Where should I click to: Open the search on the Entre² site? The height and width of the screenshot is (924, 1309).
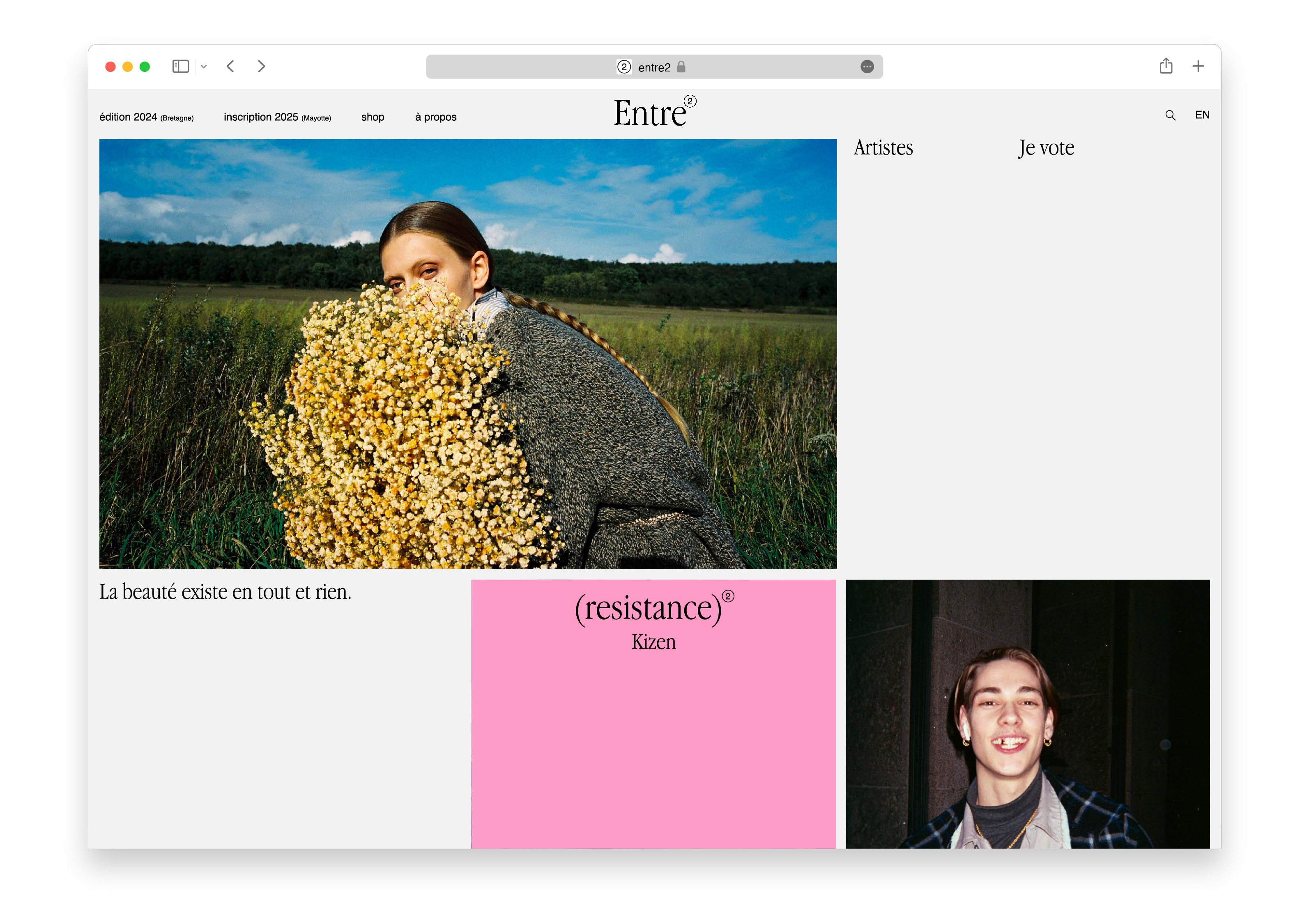click(x=1171, y=115)
